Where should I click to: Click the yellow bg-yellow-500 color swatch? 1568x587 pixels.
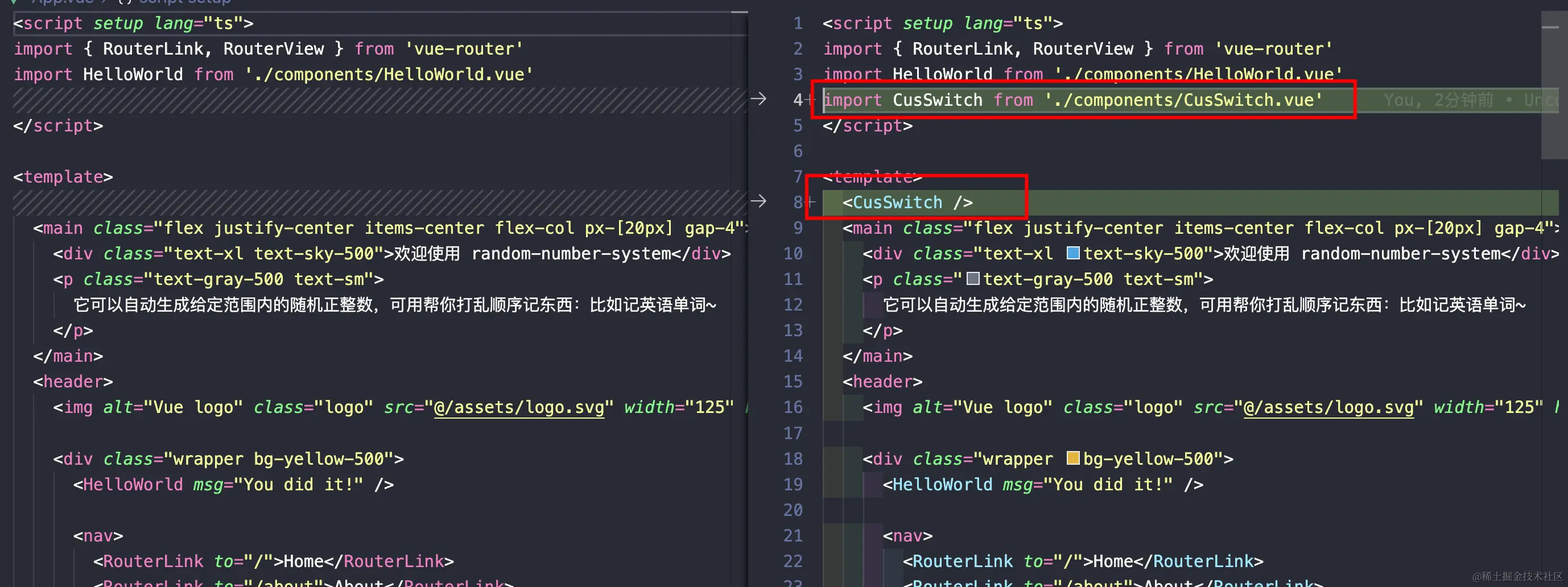point(1073,458)
